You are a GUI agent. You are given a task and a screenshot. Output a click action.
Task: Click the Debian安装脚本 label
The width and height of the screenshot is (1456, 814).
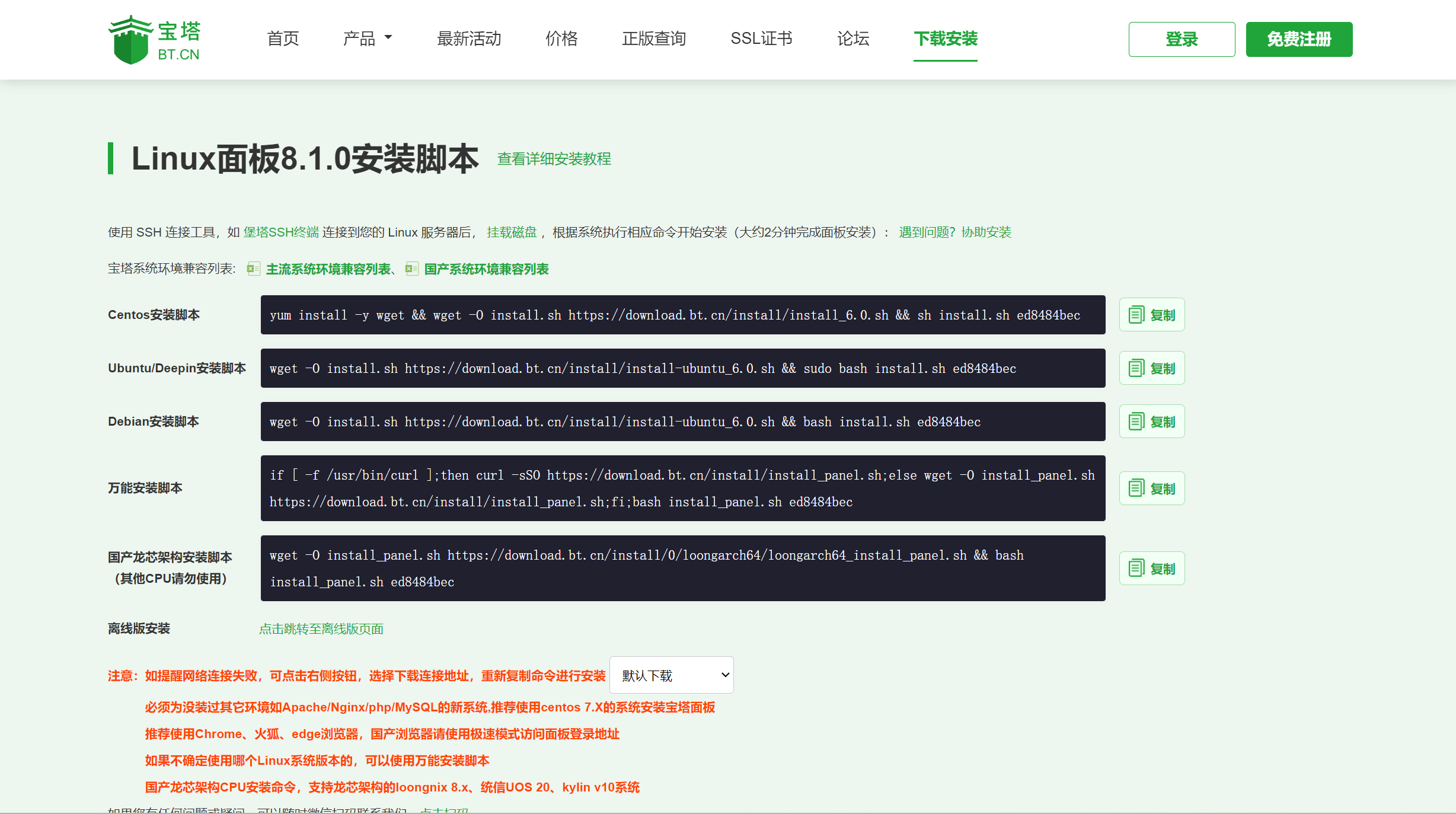click(154, 422)
